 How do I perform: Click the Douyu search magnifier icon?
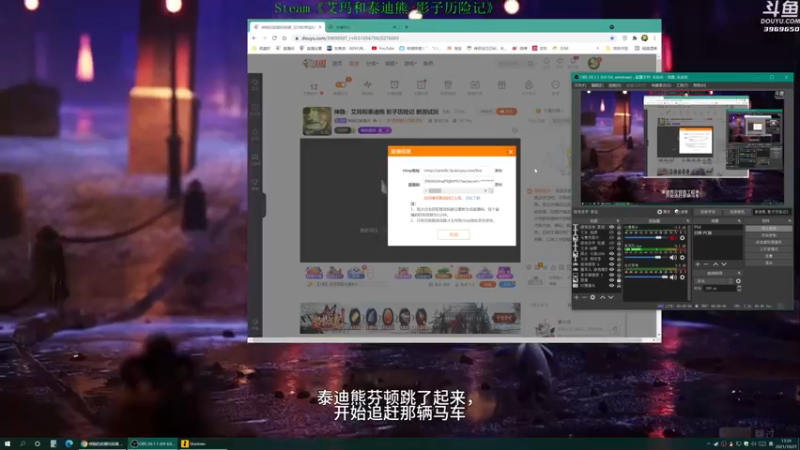click(531, 63)
